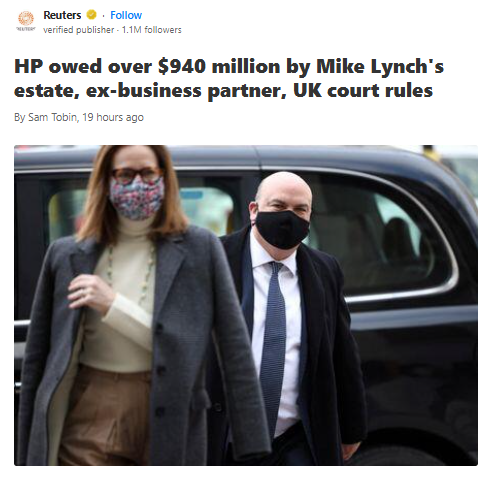
Task: Click the Reuters circular logo icon
Action: point(26,18)
